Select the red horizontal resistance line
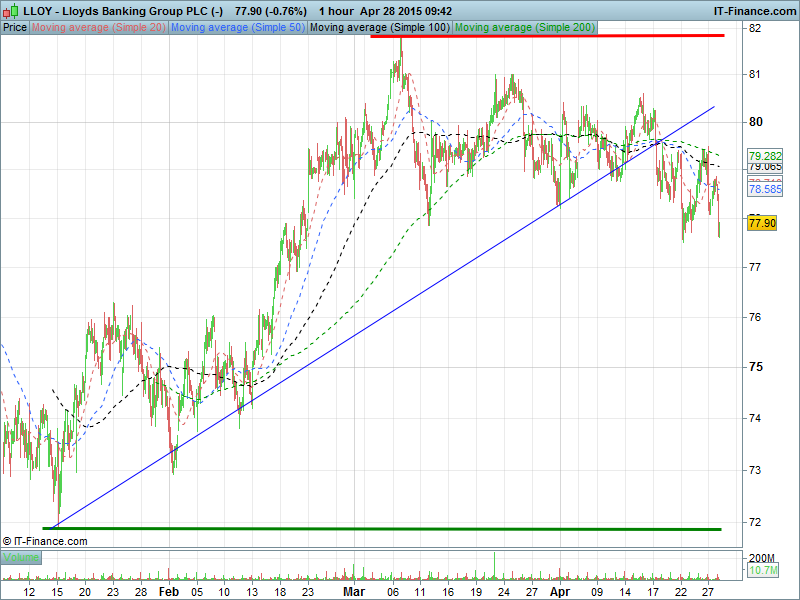The width and height of the screenshot is (800, 600). (546, 36)
